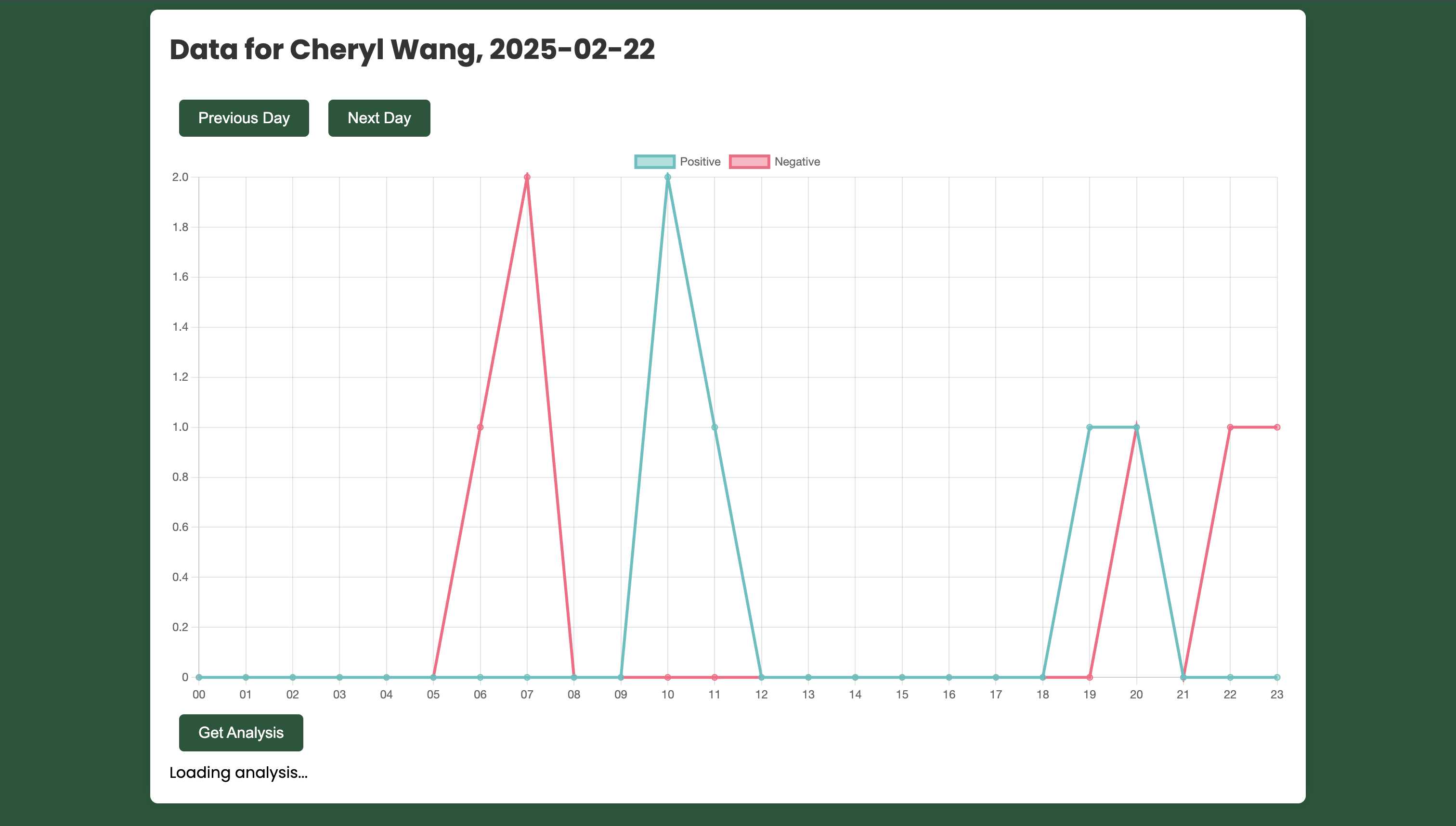Select Negative data point at hour 22

click(1230, 427)
